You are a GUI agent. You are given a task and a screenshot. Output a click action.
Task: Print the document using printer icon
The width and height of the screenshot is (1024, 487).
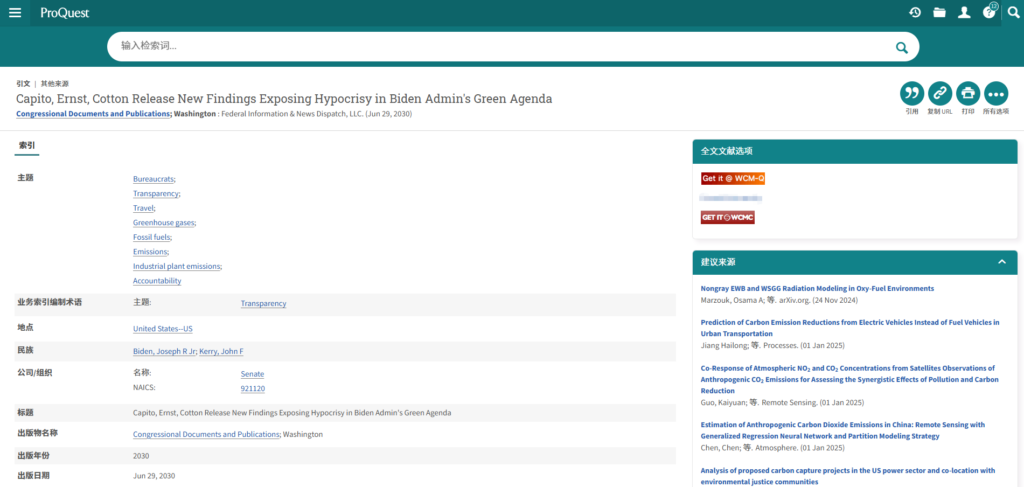pos(967,93)
